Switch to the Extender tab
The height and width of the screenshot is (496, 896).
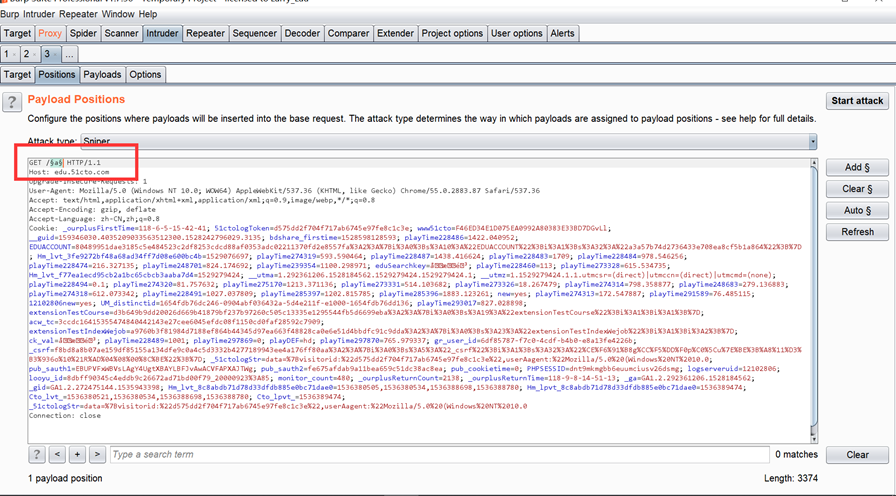(395, 33)
